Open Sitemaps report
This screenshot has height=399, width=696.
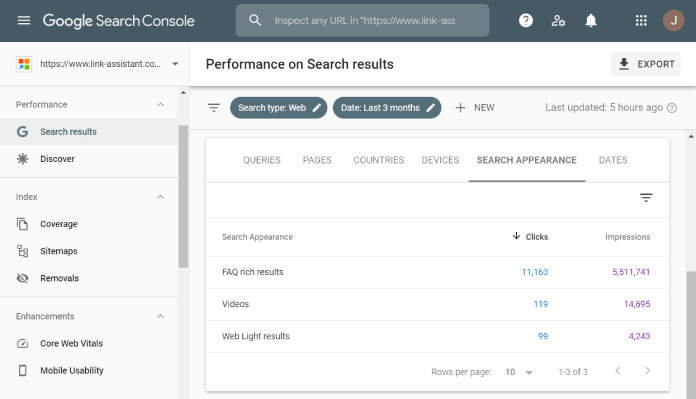(x=89, y=251)
